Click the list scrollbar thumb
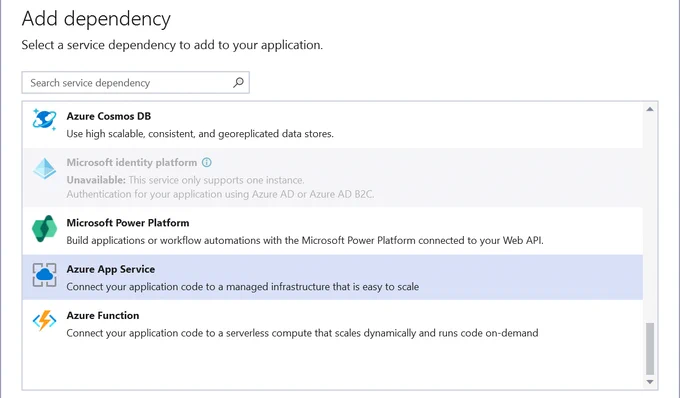 click(x=650, y=349)
